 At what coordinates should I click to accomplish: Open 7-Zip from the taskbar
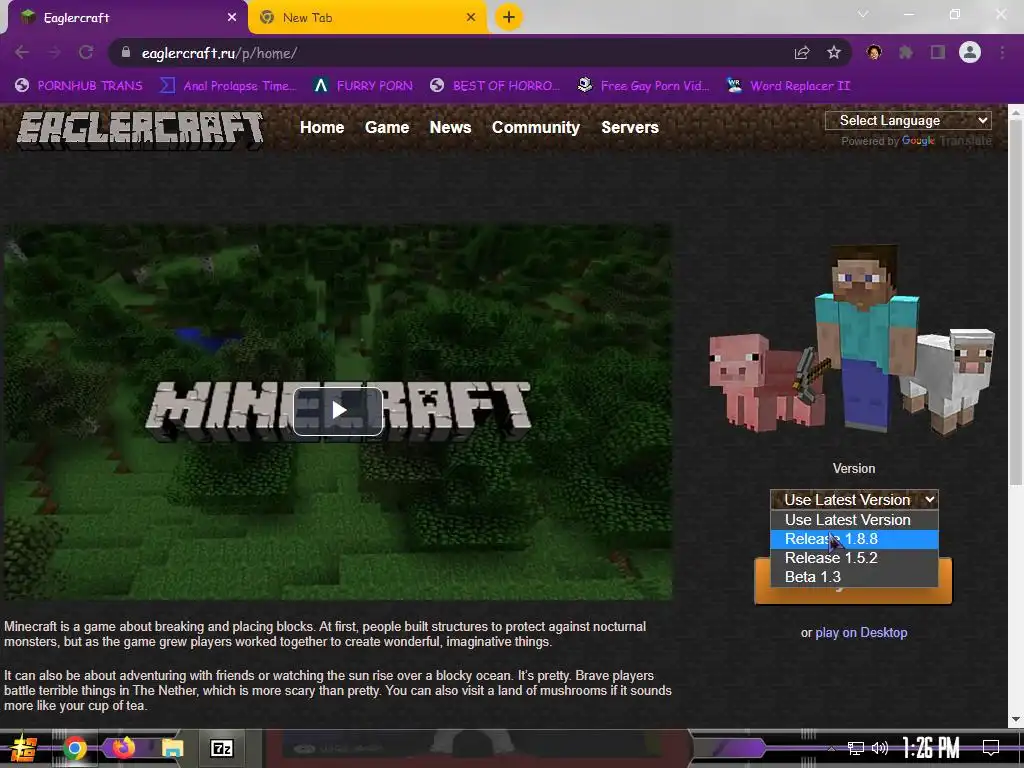click(221, 748)
